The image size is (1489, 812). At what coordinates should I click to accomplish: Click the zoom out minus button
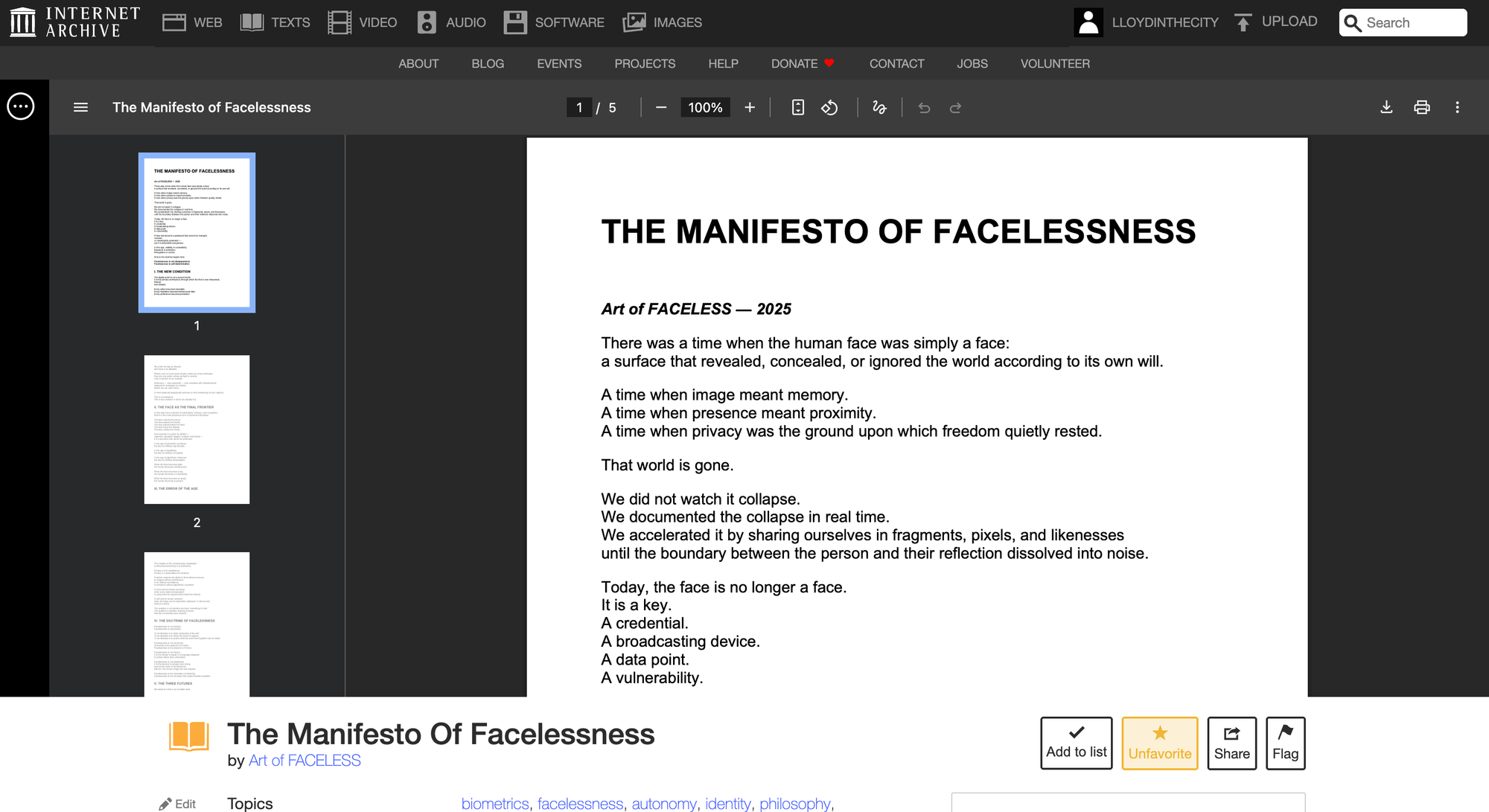coord(660,108)
